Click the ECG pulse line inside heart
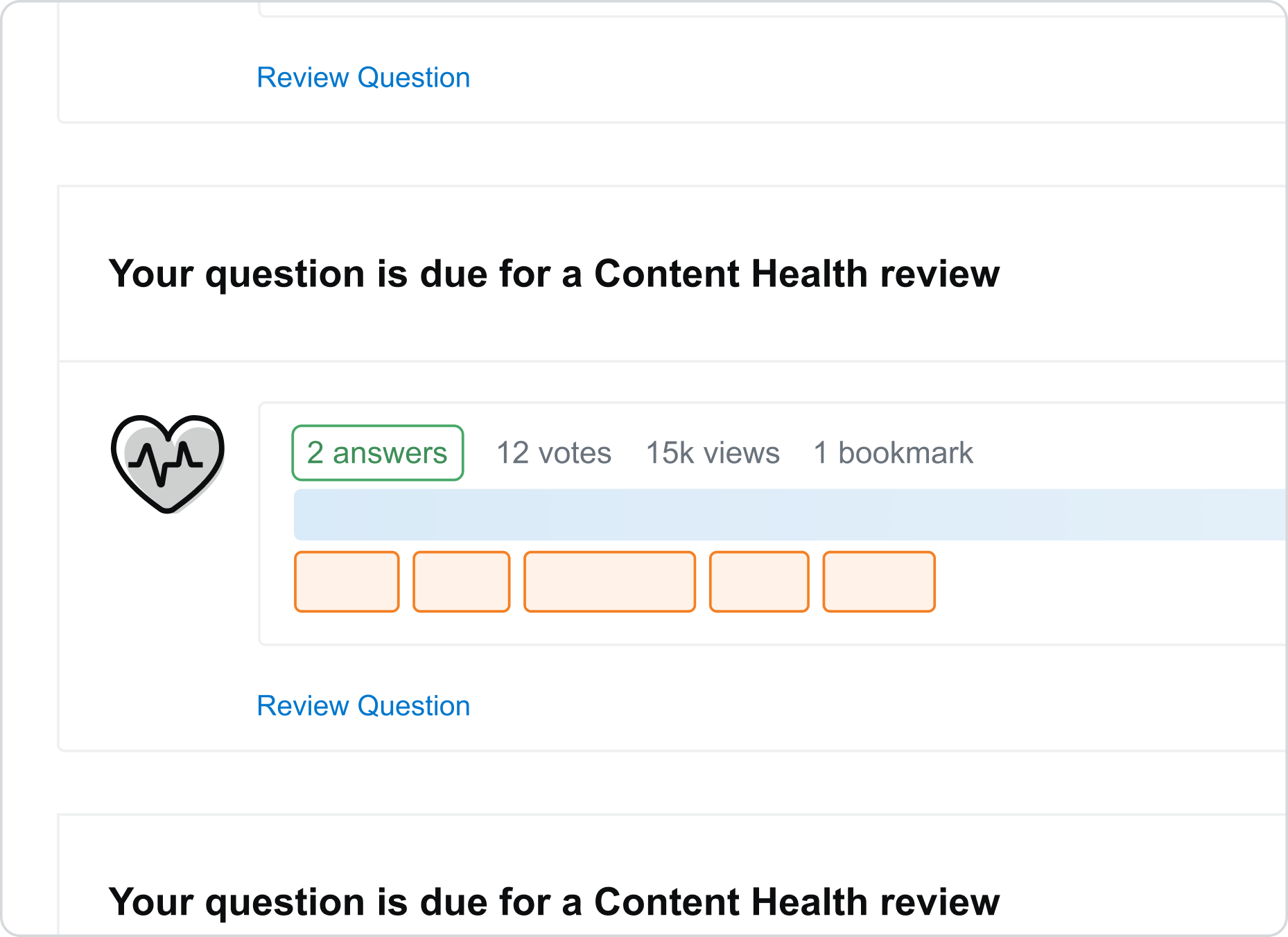The image size is (1288, 937). tap(165, 463)
